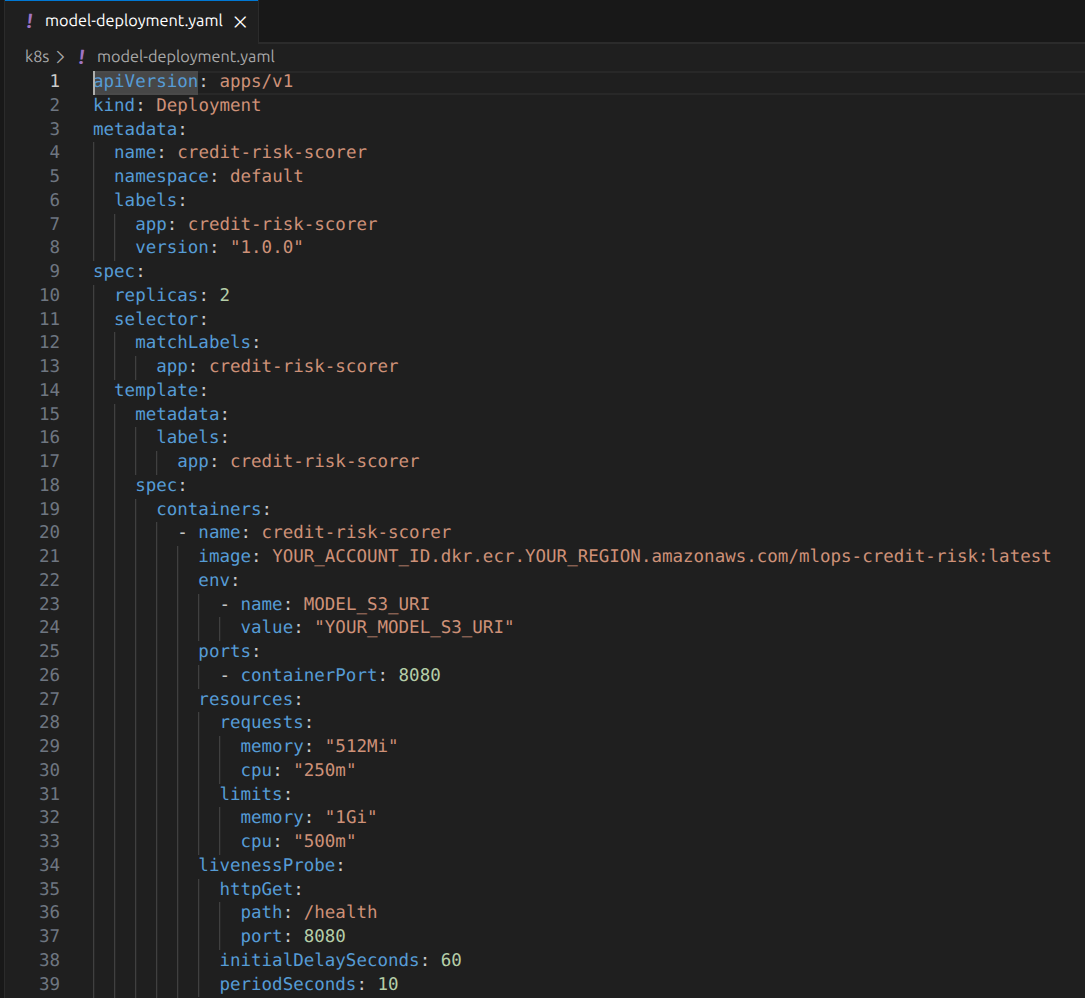Click the matchLabels key

tap(193, 343)
